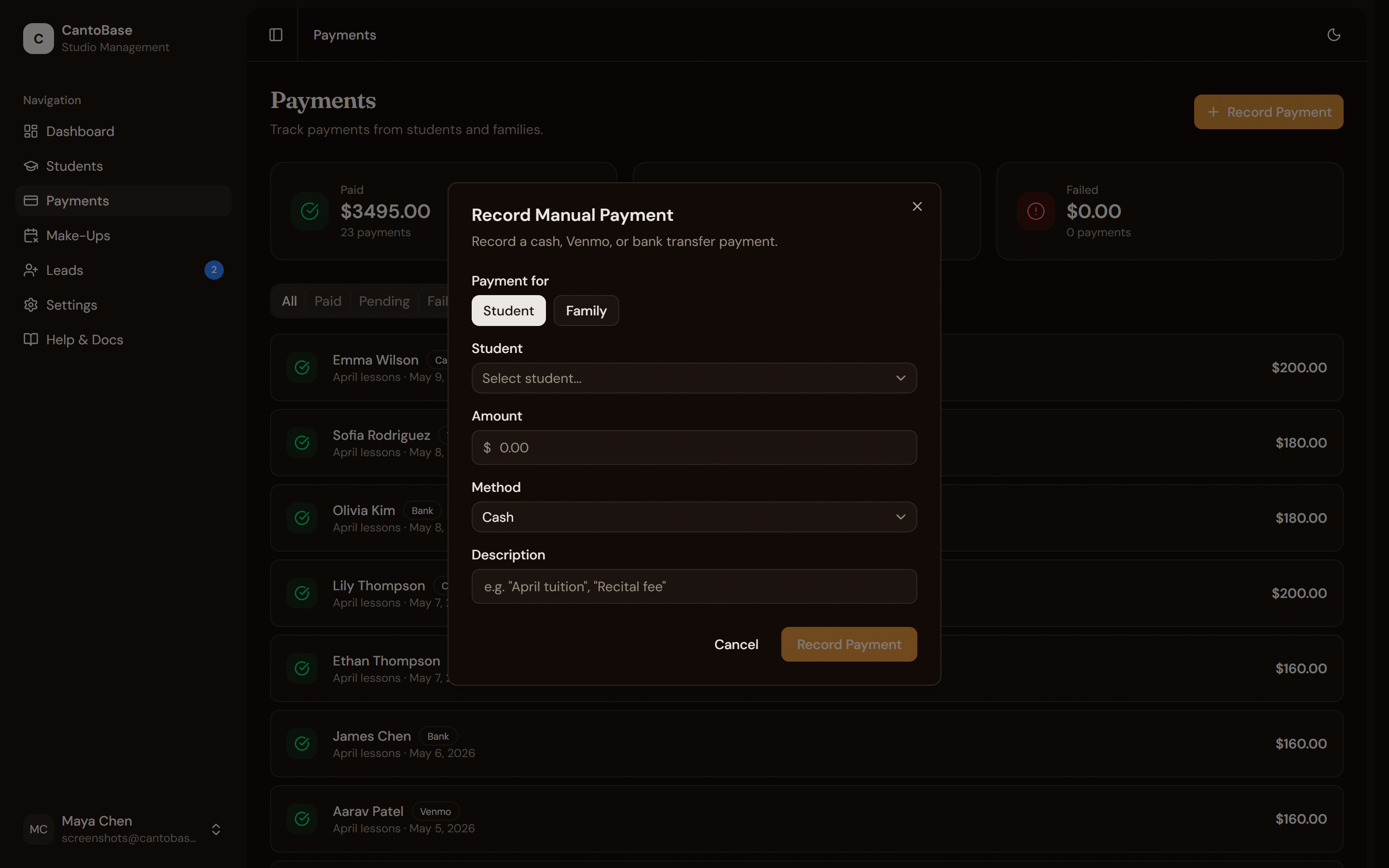
Task: Open the Select student dropdown
Action: [x=694, y=379]
